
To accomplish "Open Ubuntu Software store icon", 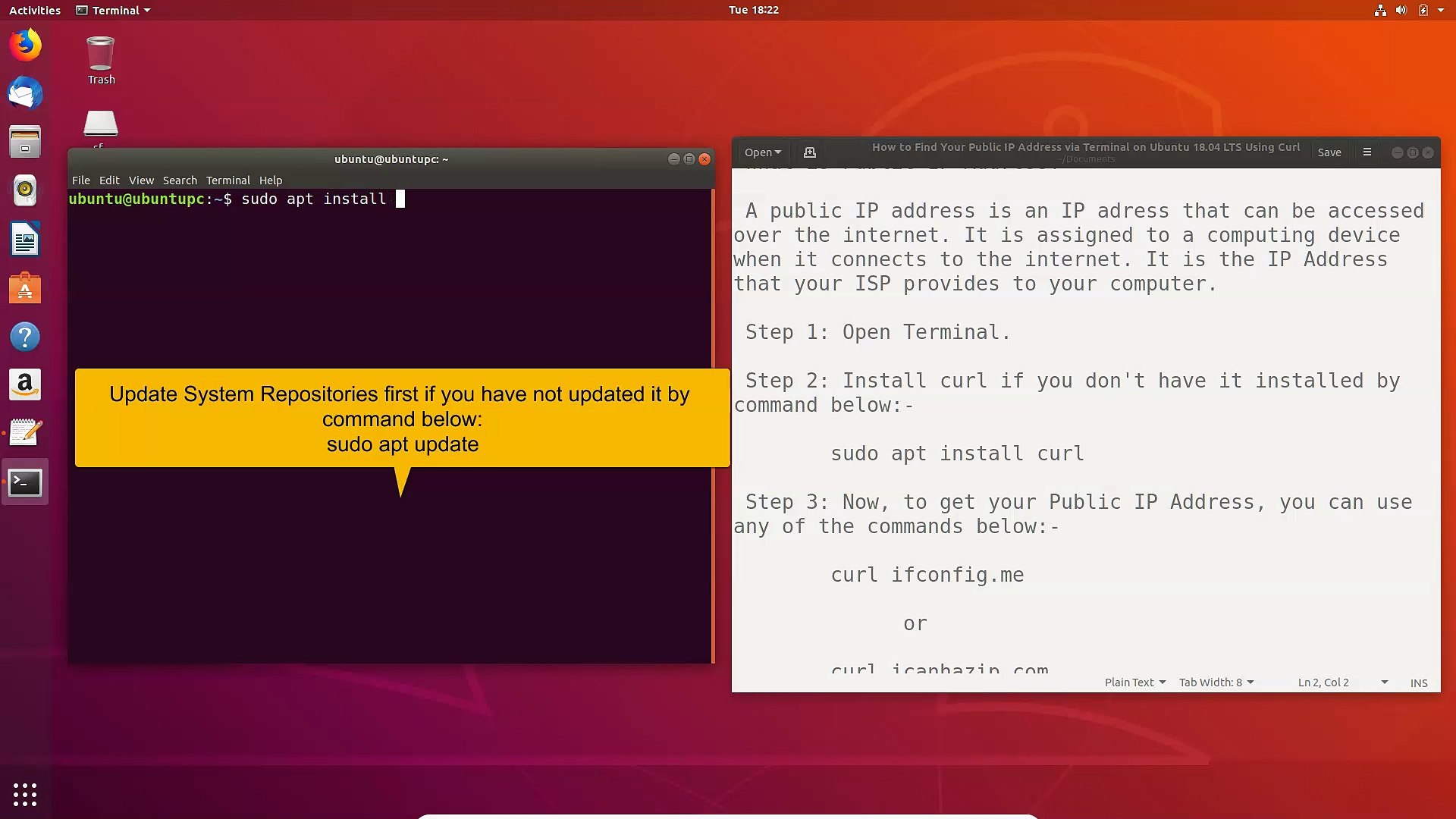I will (x=25, y=289).
